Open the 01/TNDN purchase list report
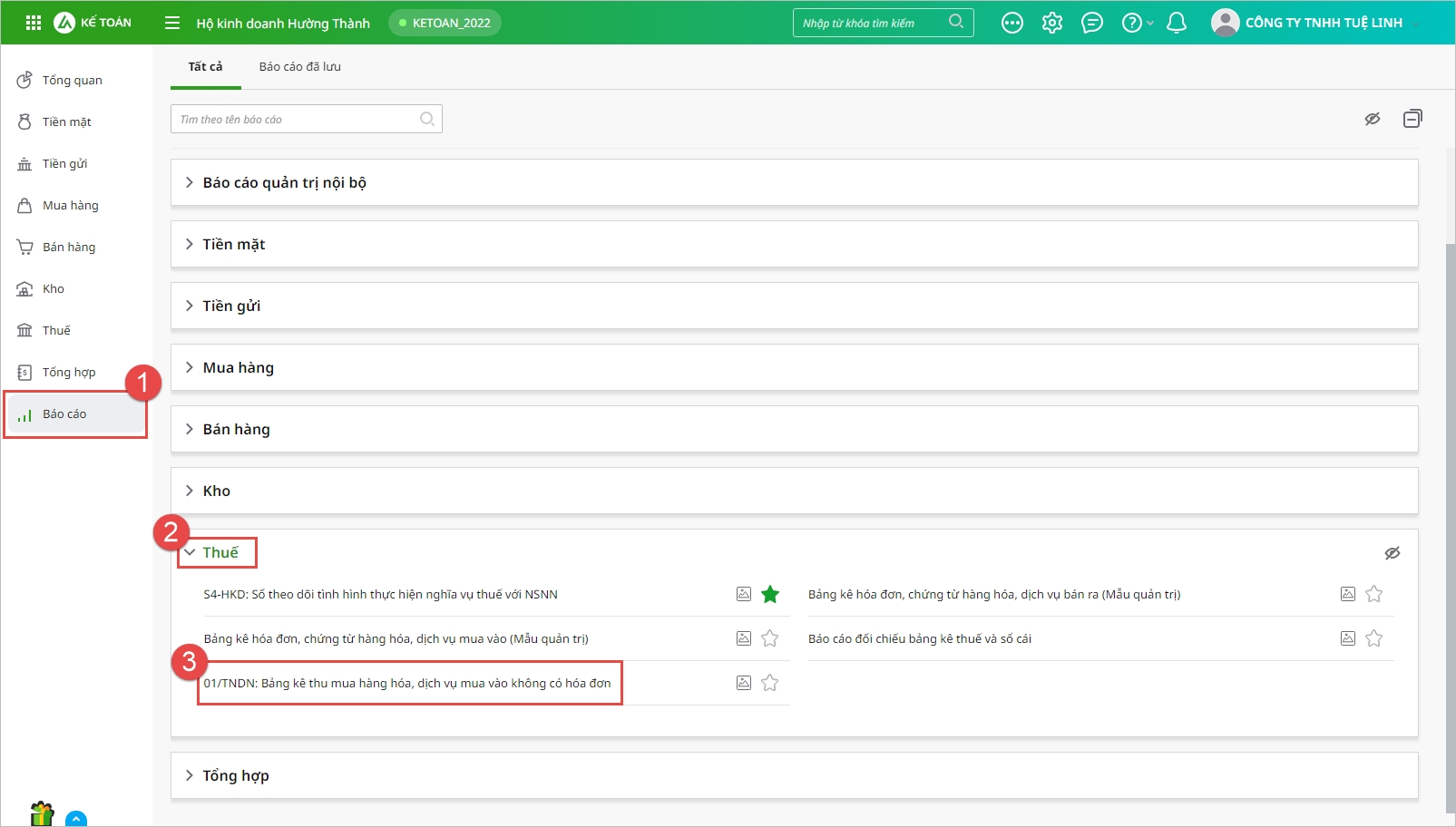 click(407, 683)
